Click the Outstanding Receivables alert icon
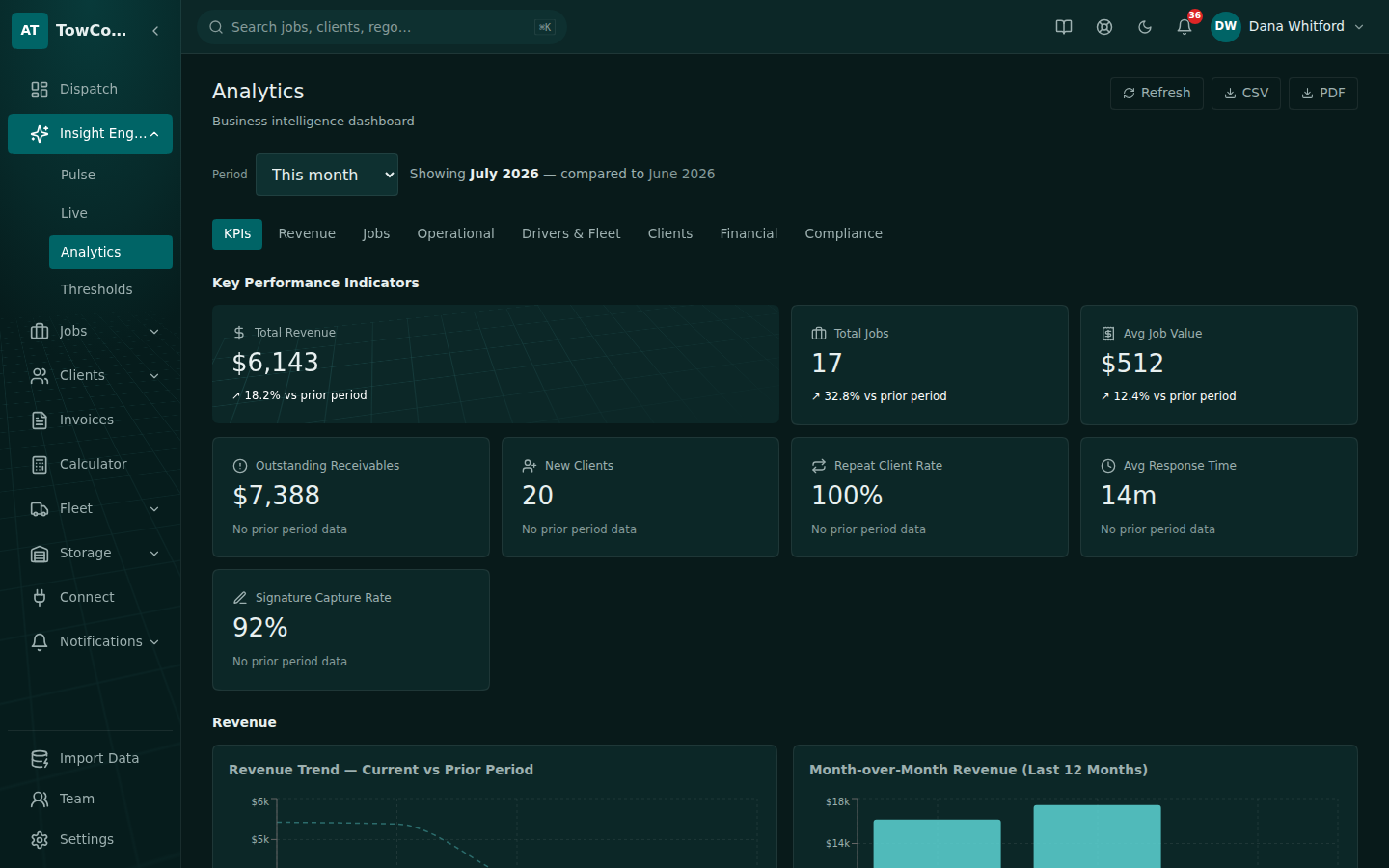Image resolution: width=1389 pixels, height=868 pixels. click(x=240, y=466)
